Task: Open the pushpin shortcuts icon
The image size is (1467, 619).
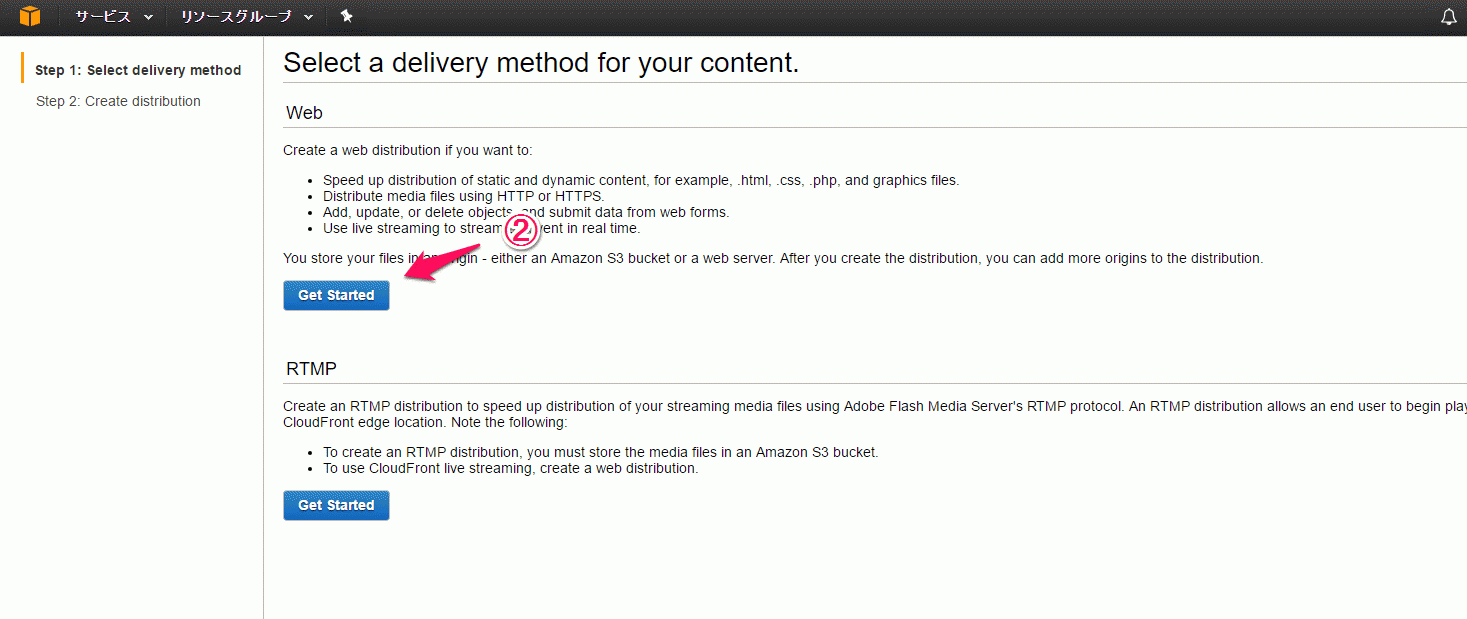Action: [x=346, y=16]
